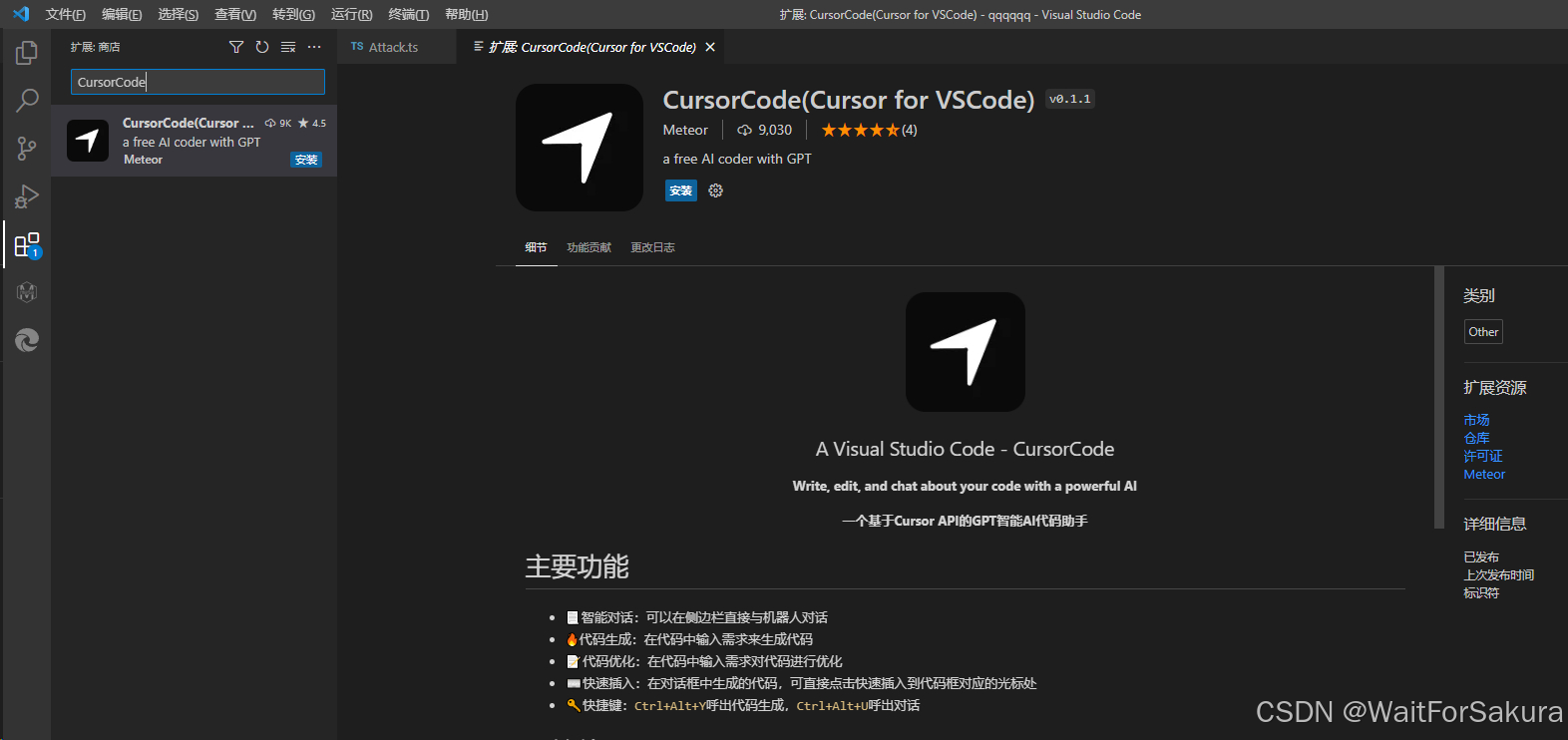Switch to the Attack.ts editor tab
The height and width of the screenshot is (740, 1568).
396,47
